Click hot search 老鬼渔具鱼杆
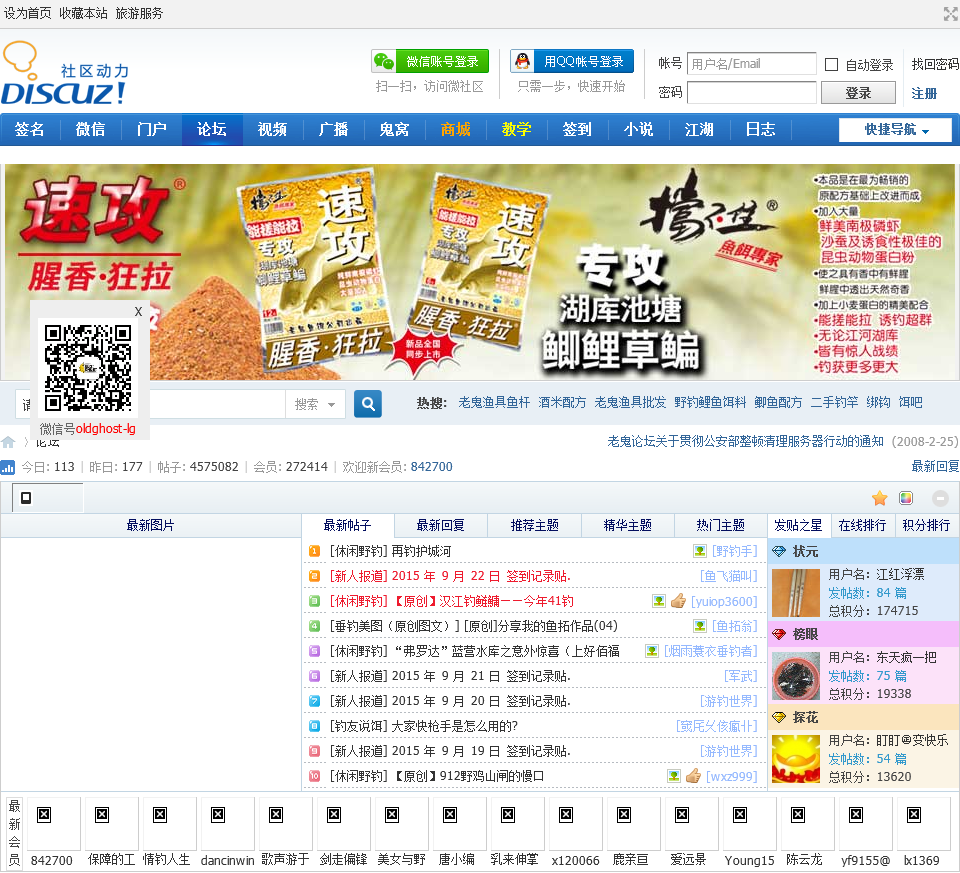 (494, 402)
